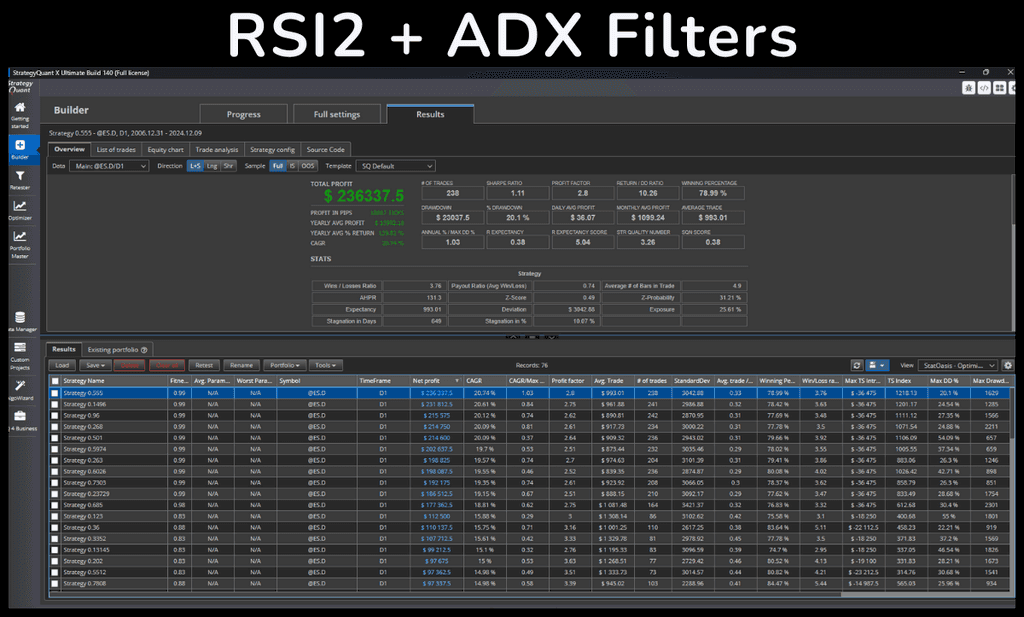This screenshot has height=617, width=1024.
Task: Select the Builder icon in sidebar
Action: [x=20, y=152]
